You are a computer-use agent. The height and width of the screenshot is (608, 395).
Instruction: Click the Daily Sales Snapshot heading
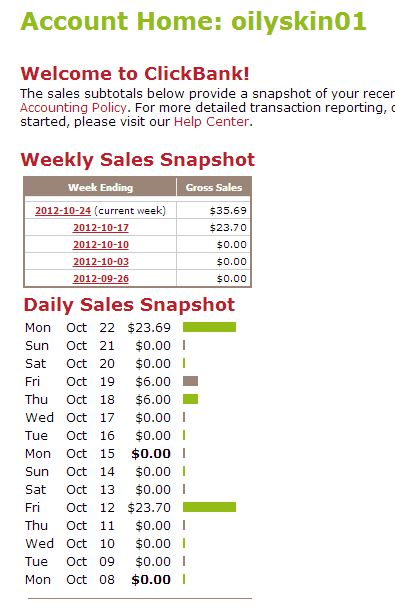click(129, 305)
